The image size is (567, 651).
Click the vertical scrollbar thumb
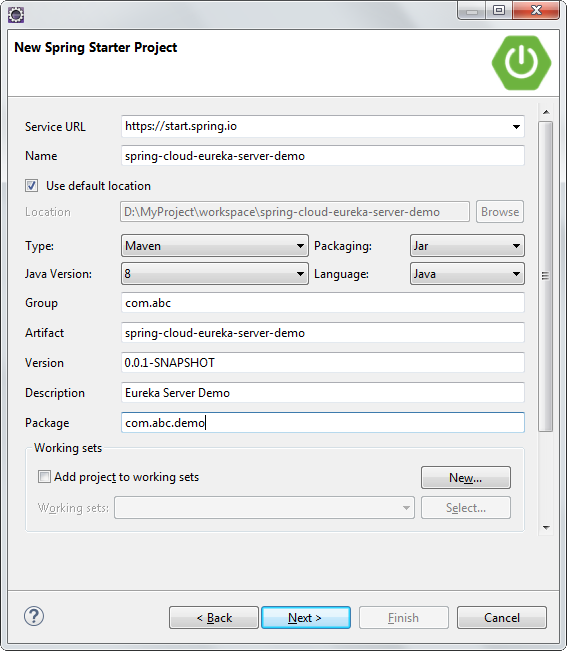click(546, 277)
